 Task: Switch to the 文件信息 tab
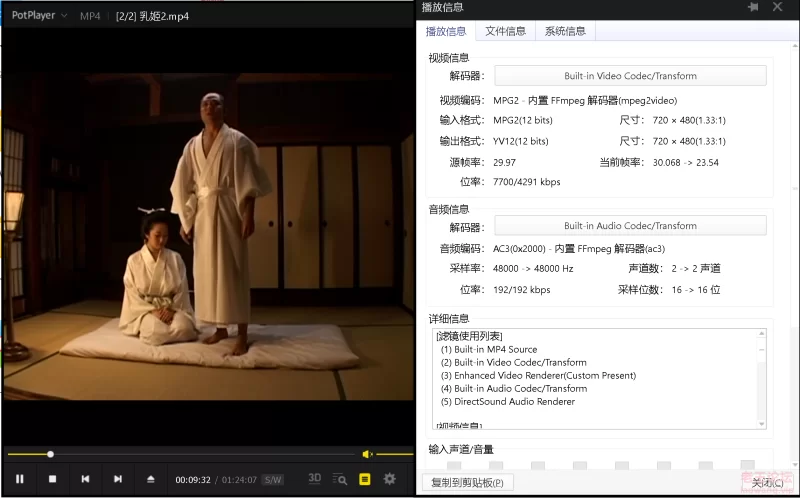coord(505,31)
